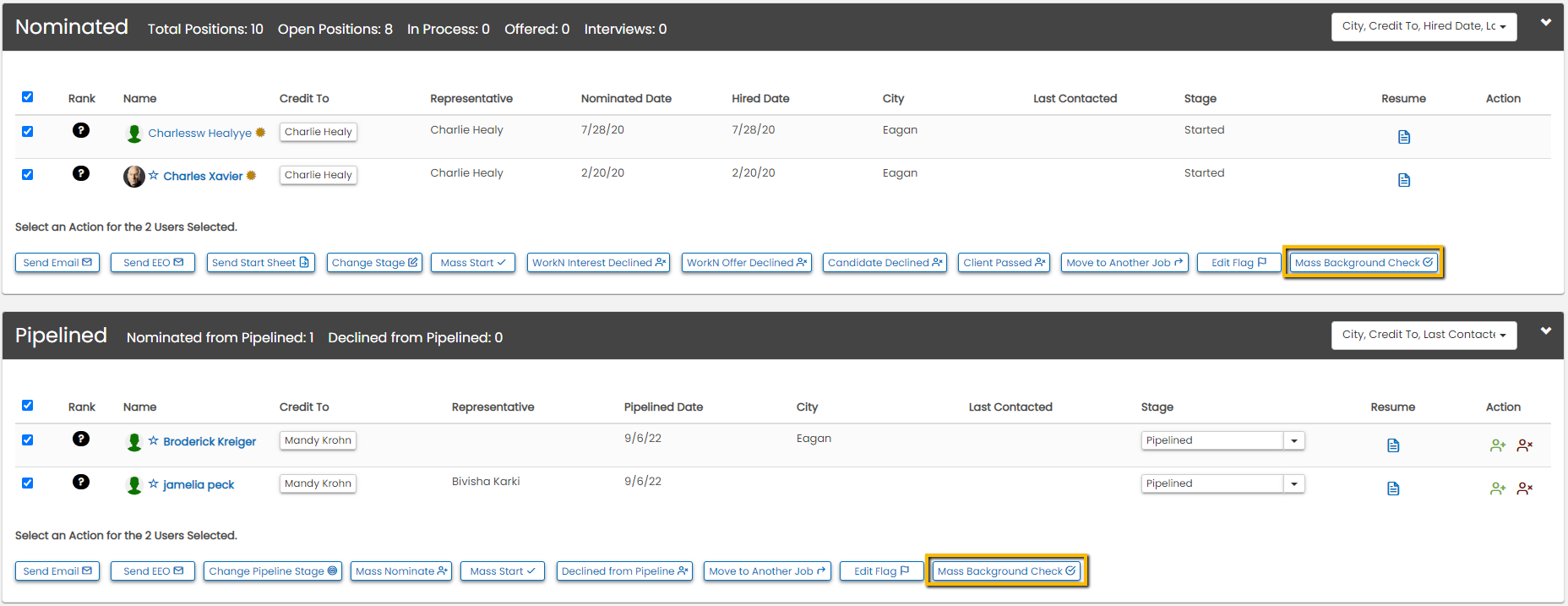Click green nominate icon for Broderick Kreiger
Screen dimensions: 1568x606
[x=1498, y=445]
